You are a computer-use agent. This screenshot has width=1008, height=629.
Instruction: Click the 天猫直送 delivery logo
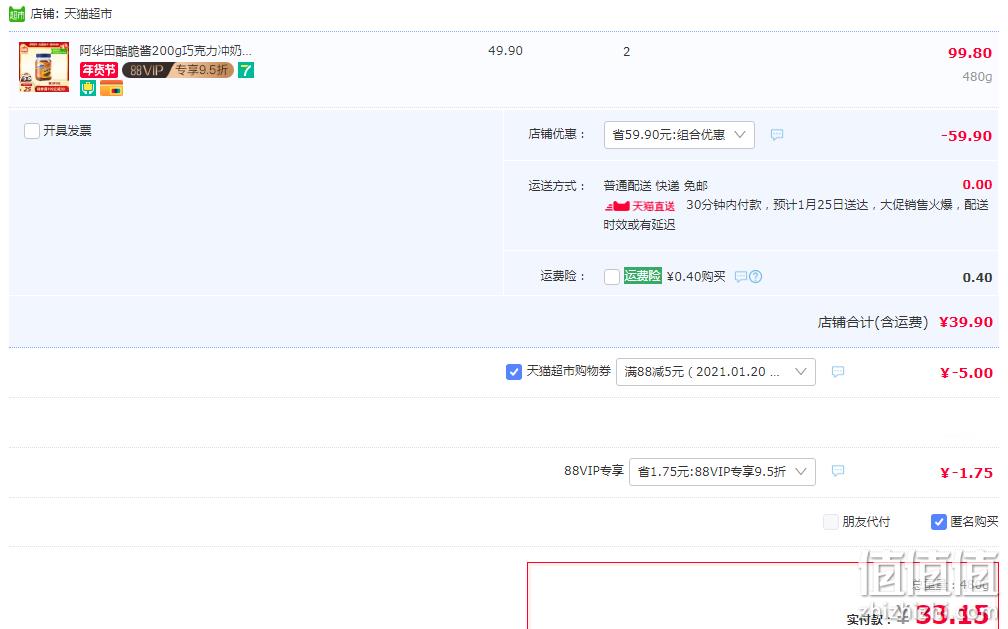click(640, 206)
